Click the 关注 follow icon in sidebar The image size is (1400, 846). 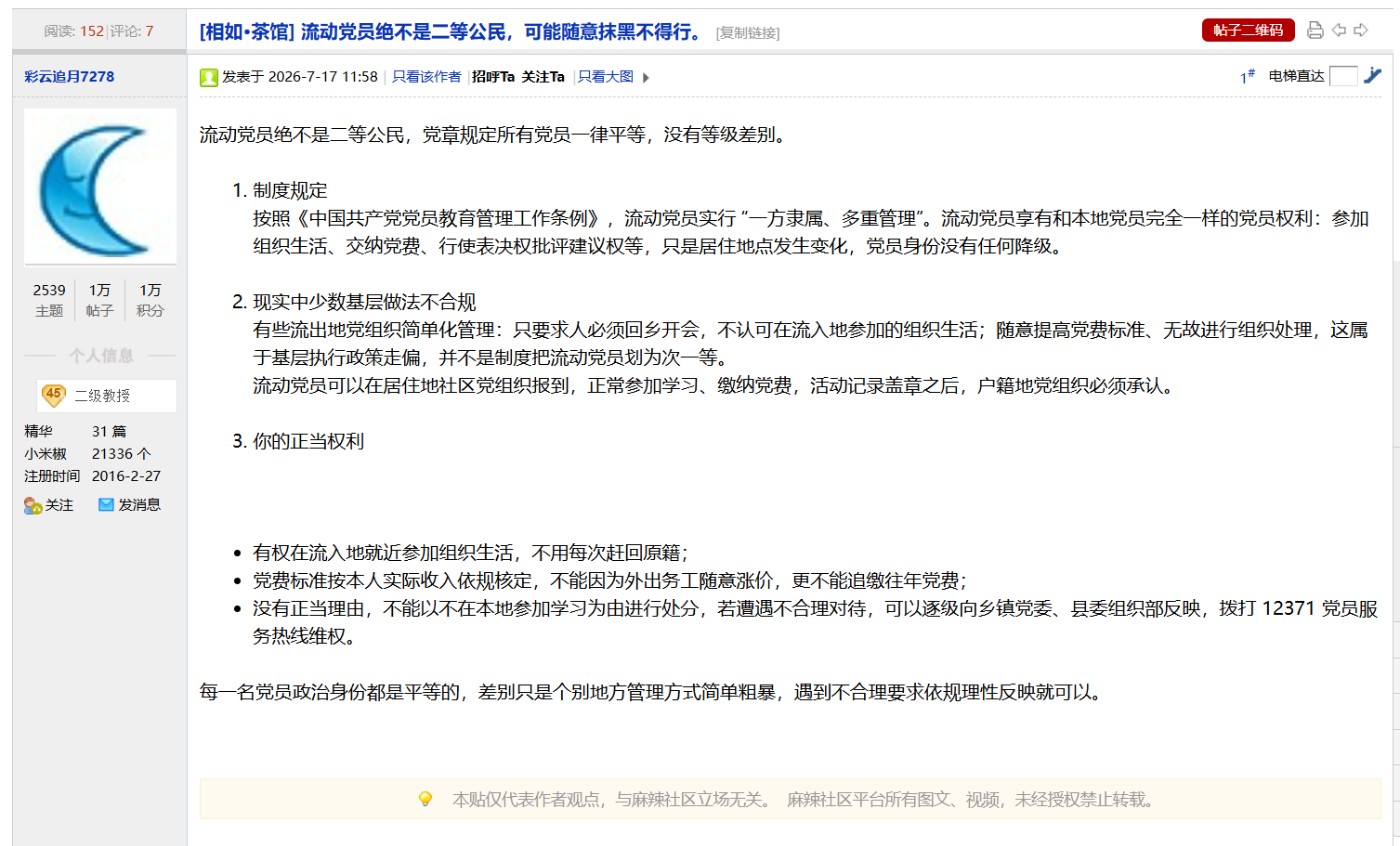click(x=33, y=505)
